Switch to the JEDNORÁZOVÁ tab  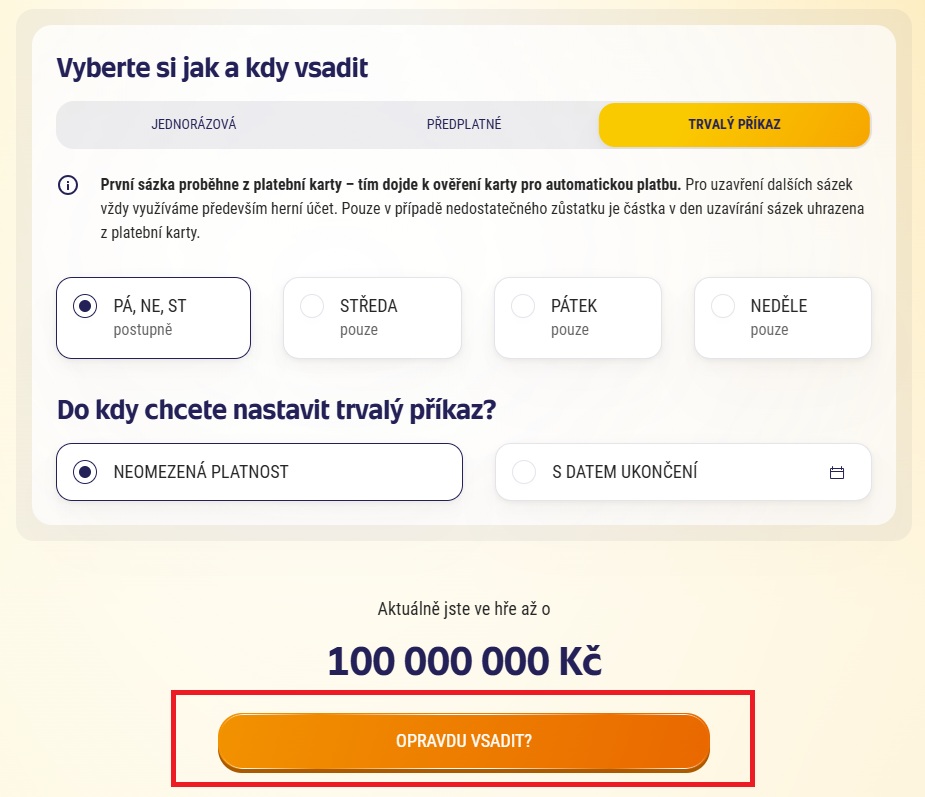tap(193, 124)
